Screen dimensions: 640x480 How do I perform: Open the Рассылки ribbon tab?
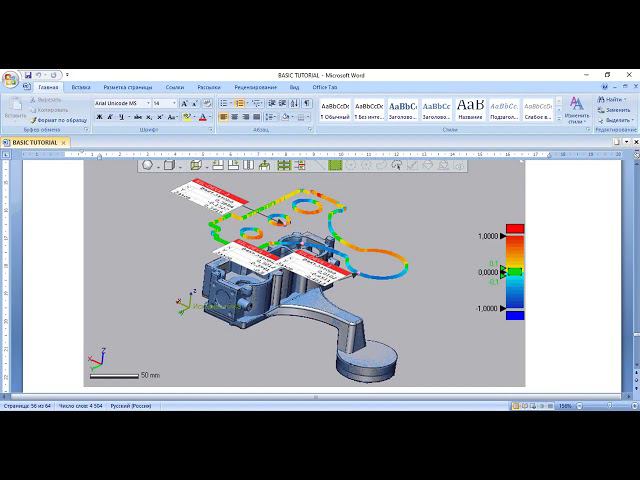pos(209,87)
